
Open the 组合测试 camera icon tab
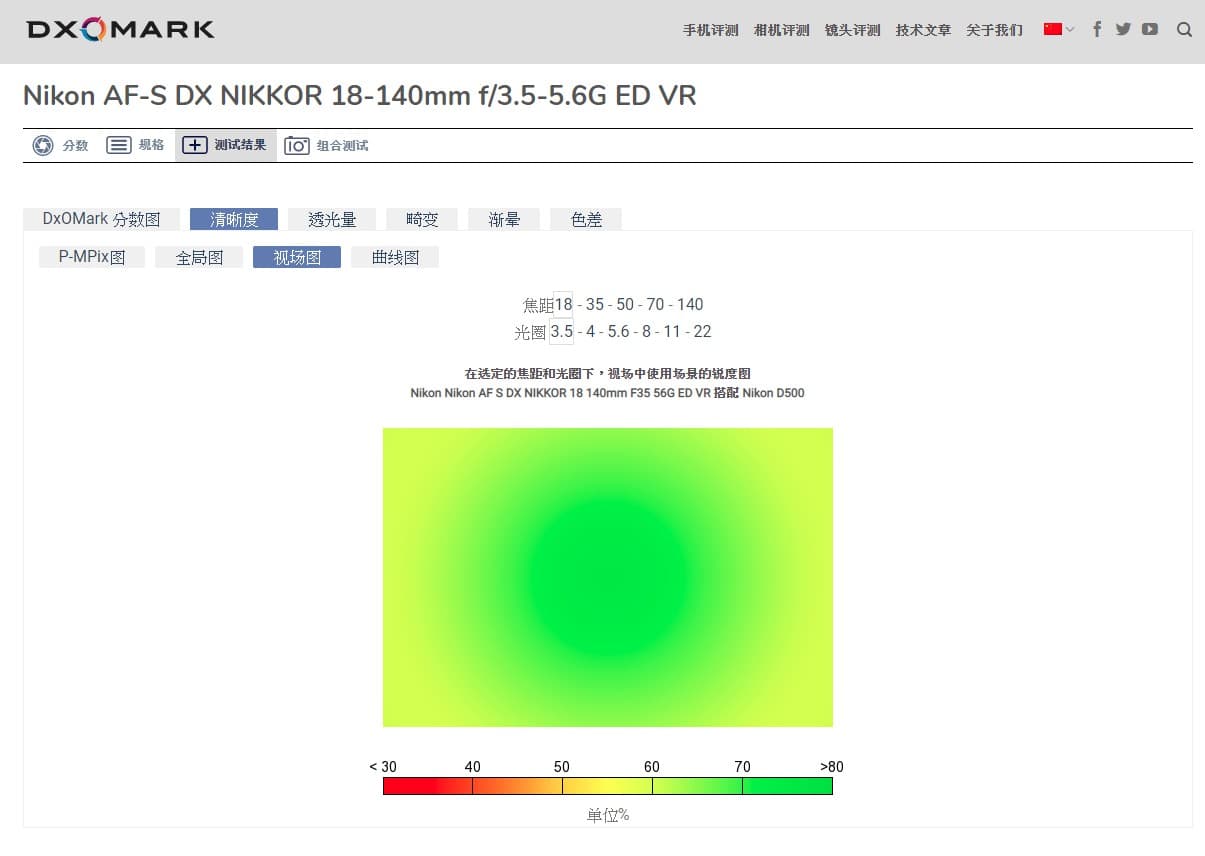coord(297,146)
